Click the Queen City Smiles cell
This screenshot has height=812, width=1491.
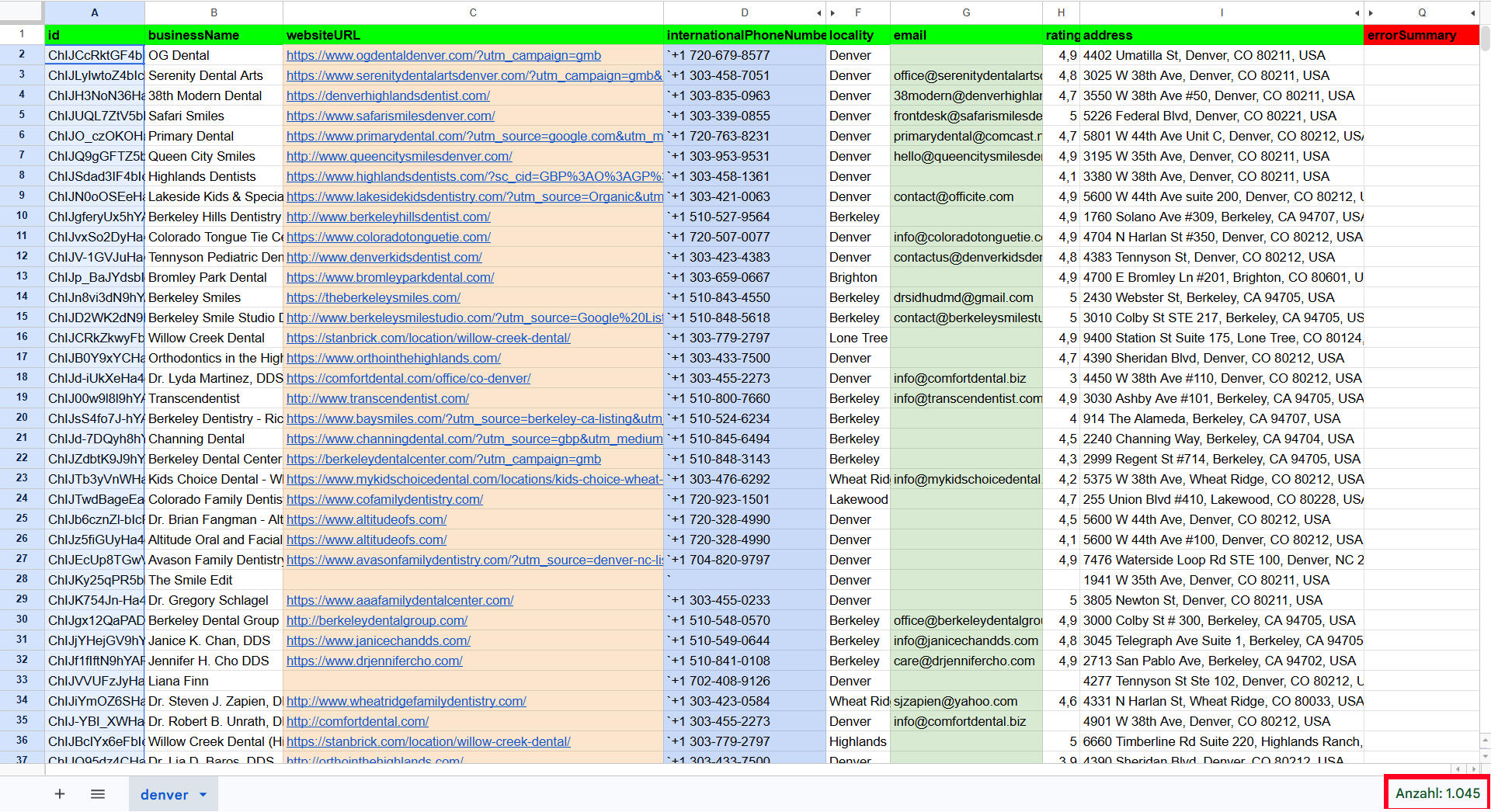[214, 156]
